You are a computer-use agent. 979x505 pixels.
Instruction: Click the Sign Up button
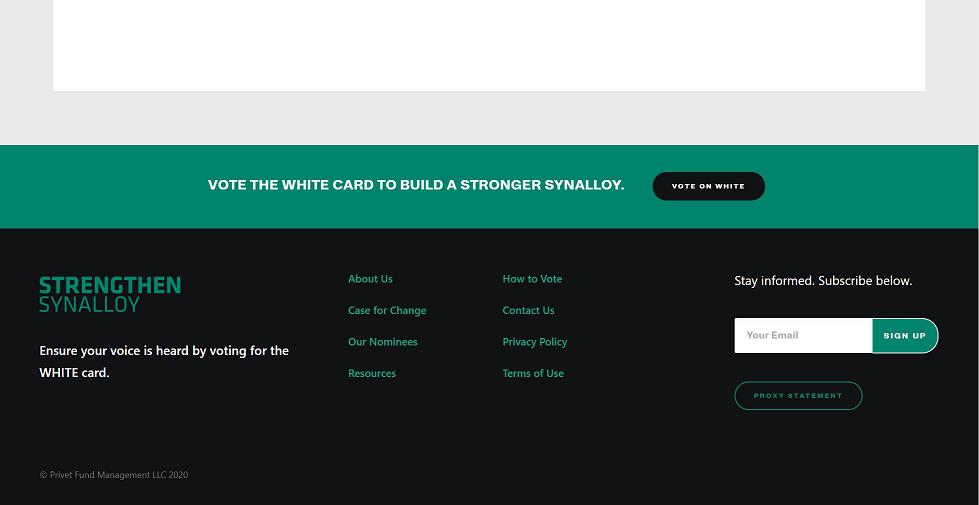(x=904, y=336)
